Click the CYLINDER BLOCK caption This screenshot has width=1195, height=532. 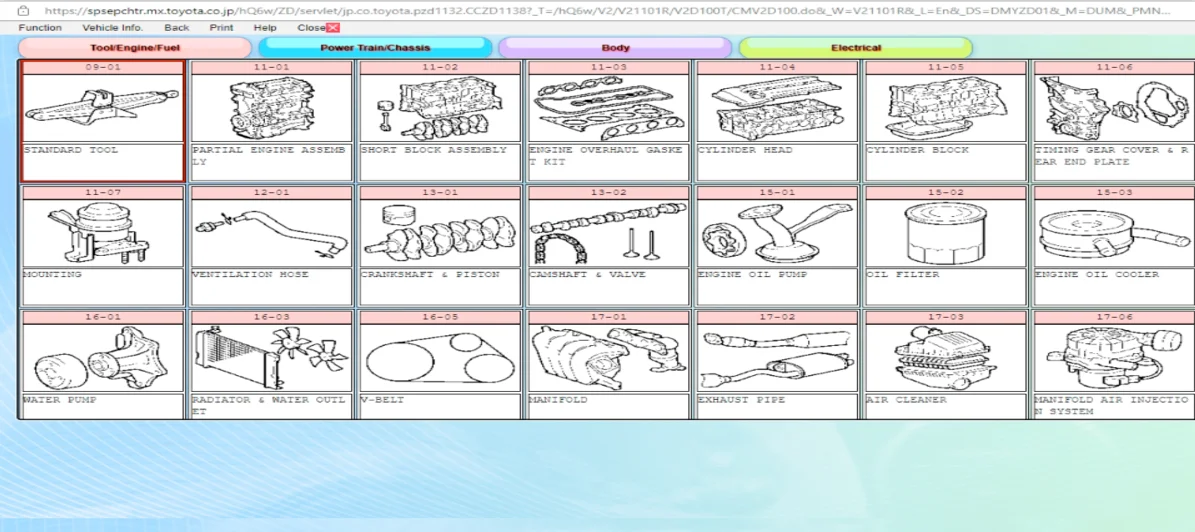point(917,150)
